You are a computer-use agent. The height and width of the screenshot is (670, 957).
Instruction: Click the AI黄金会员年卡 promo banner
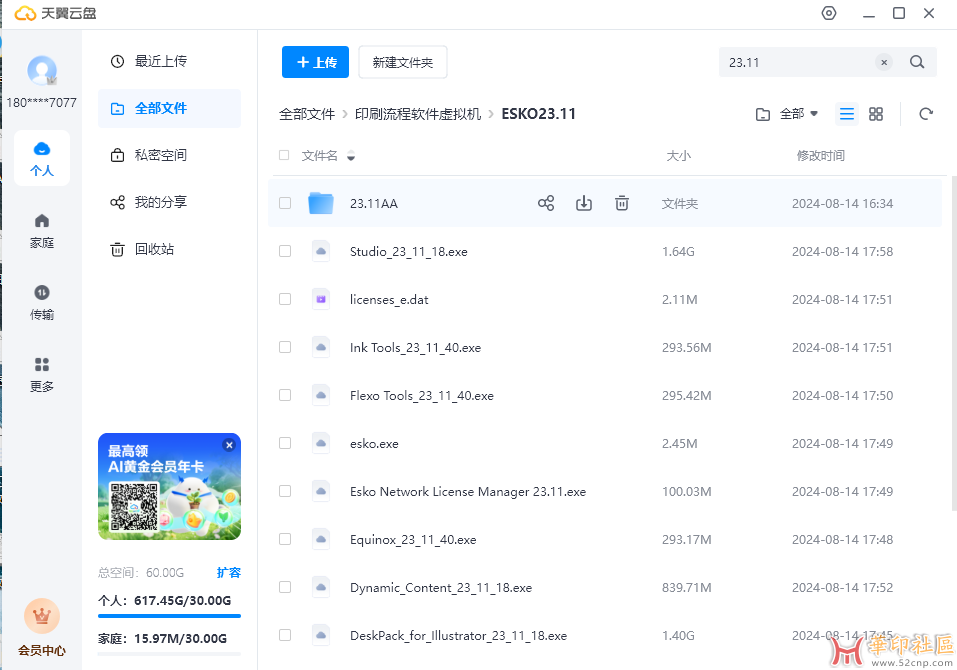point(170,486)
